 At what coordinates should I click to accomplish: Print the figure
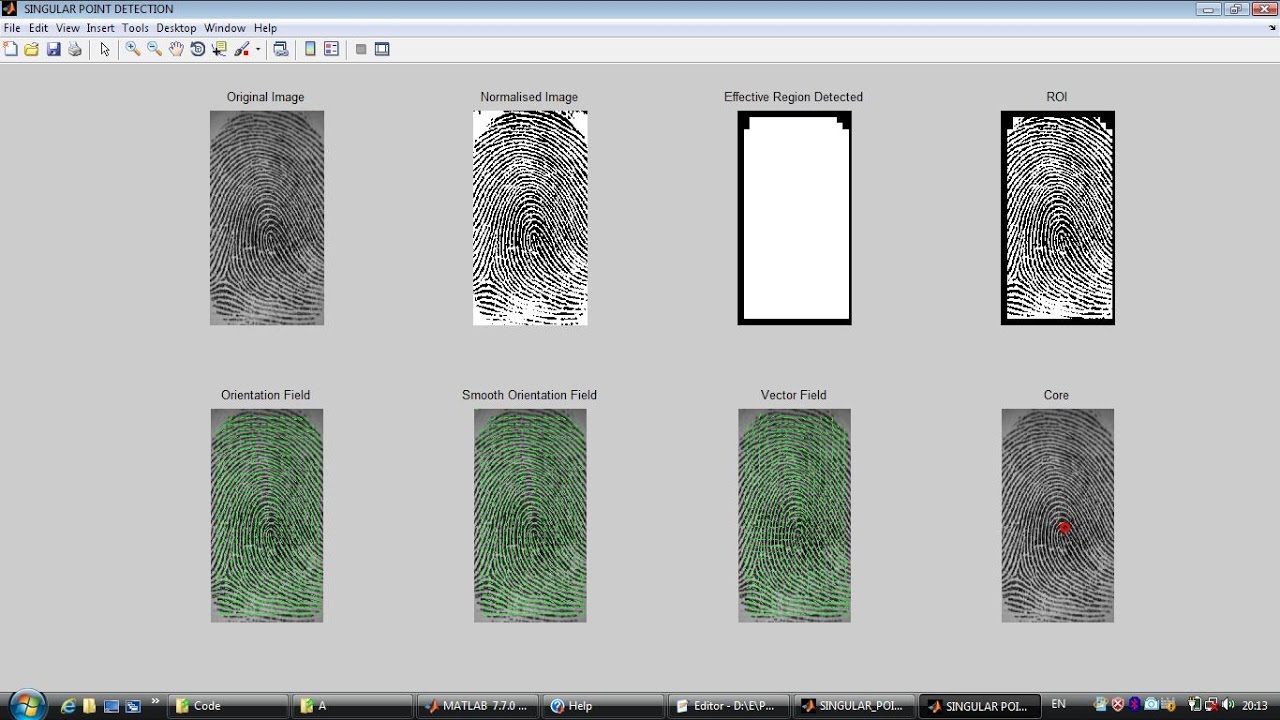click(75, 49)
